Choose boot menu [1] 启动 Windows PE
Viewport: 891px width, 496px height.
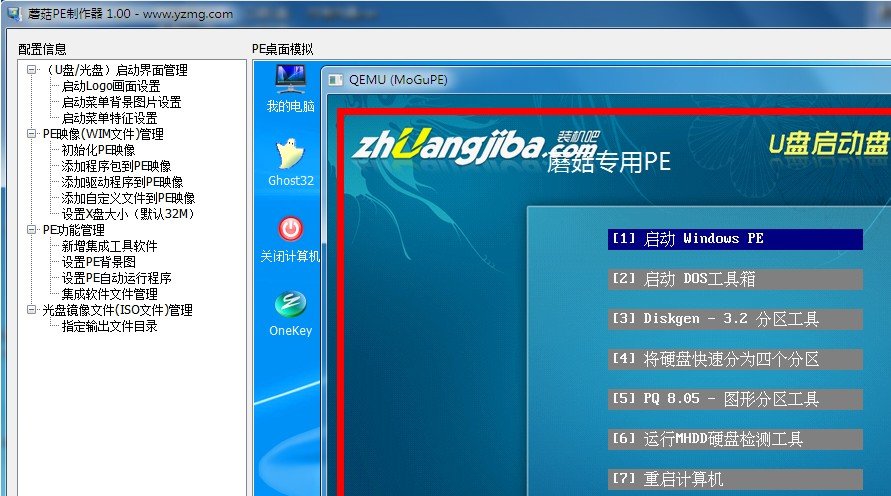click(x=735, y=239)
